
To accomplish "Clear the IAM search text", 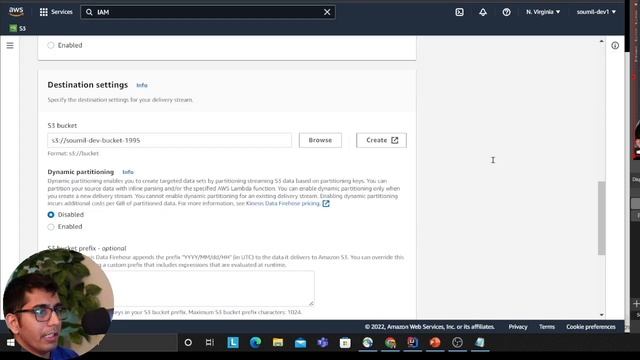I will click(x=327, y=12).
